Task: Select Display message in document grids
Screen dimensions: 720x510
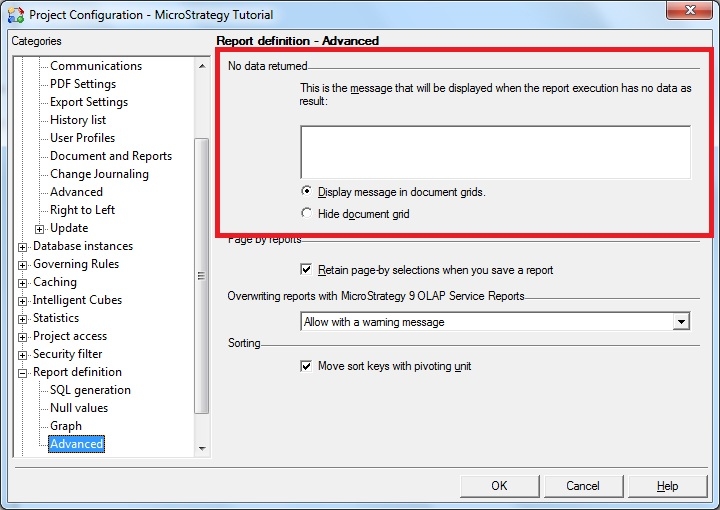Action: click(306, 191)
